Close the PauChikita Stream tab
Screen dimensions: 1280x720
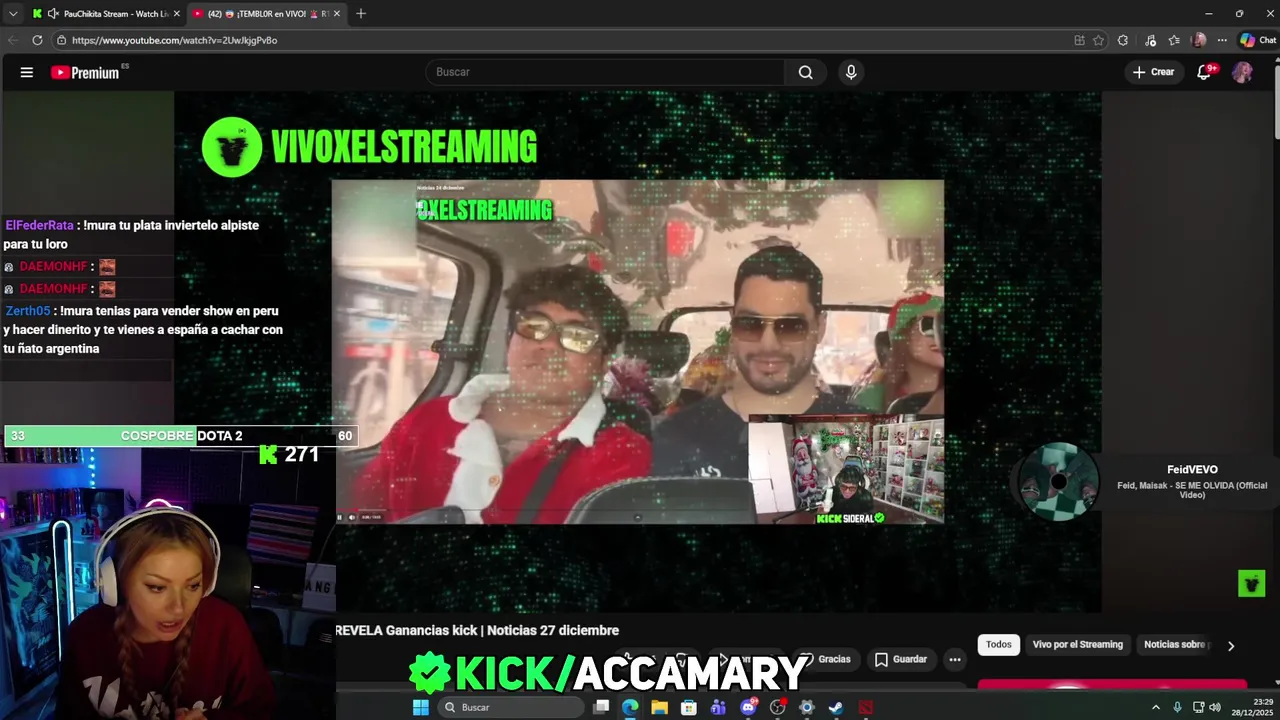(x=177, y=14)
